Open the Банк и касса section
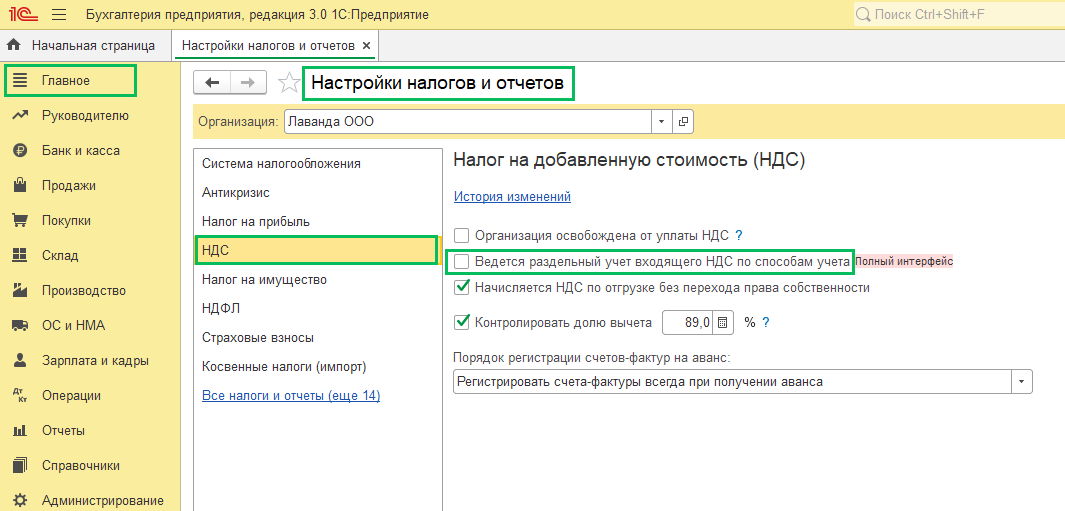 (90, 151)
